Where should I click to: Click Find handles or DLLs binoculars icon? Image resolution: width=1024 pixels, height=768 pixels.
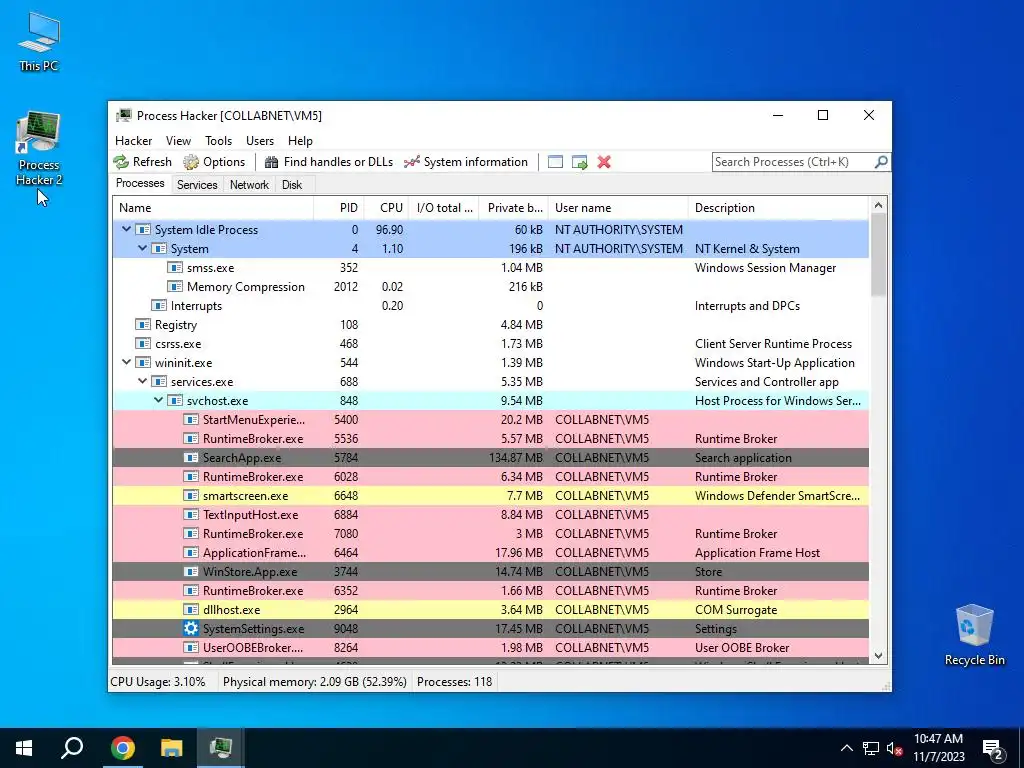(x=271, y=162)
